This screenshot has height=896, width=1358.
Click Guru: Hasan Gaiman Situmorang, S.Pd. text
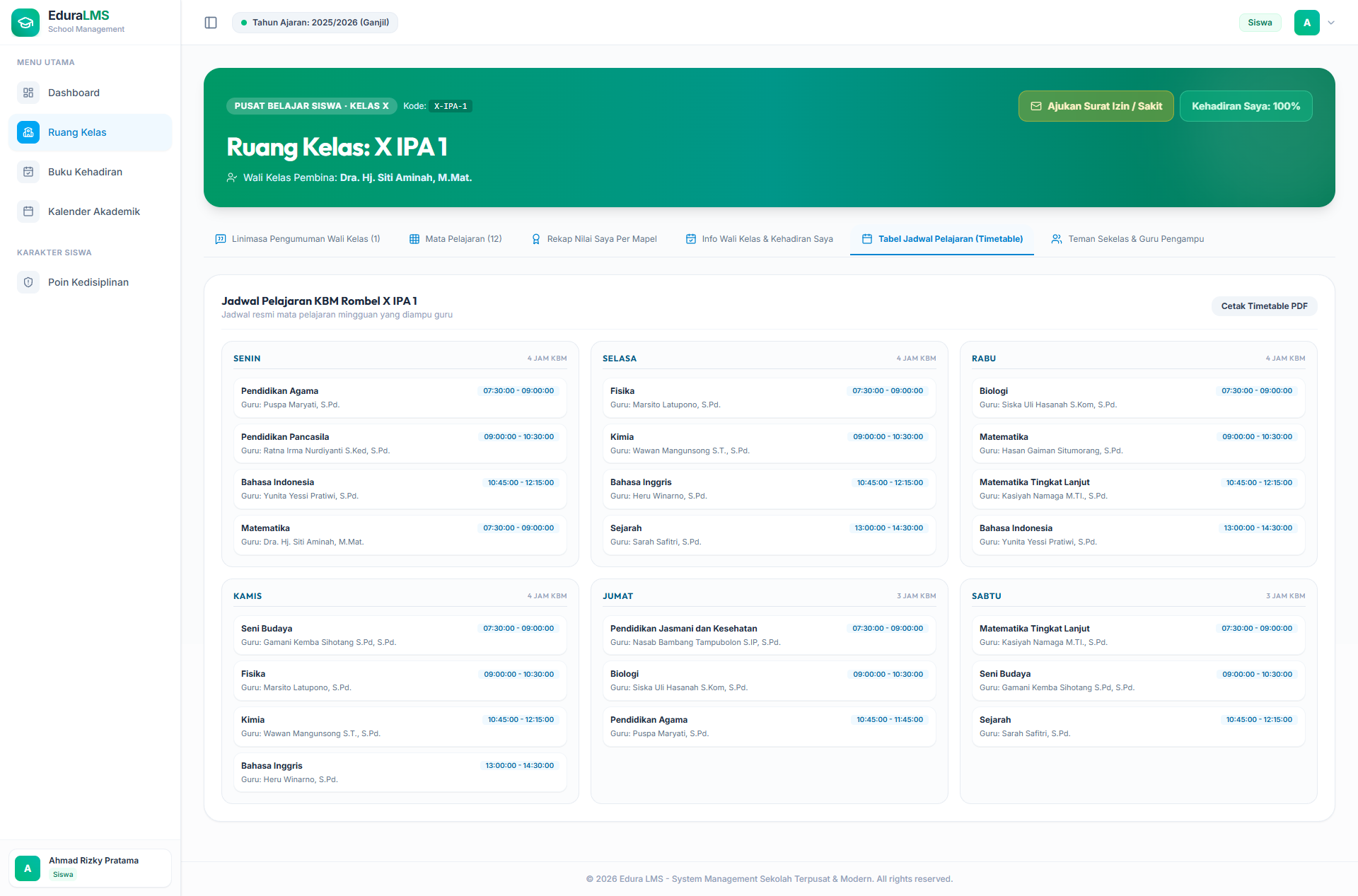click(x=1051, y=450)
